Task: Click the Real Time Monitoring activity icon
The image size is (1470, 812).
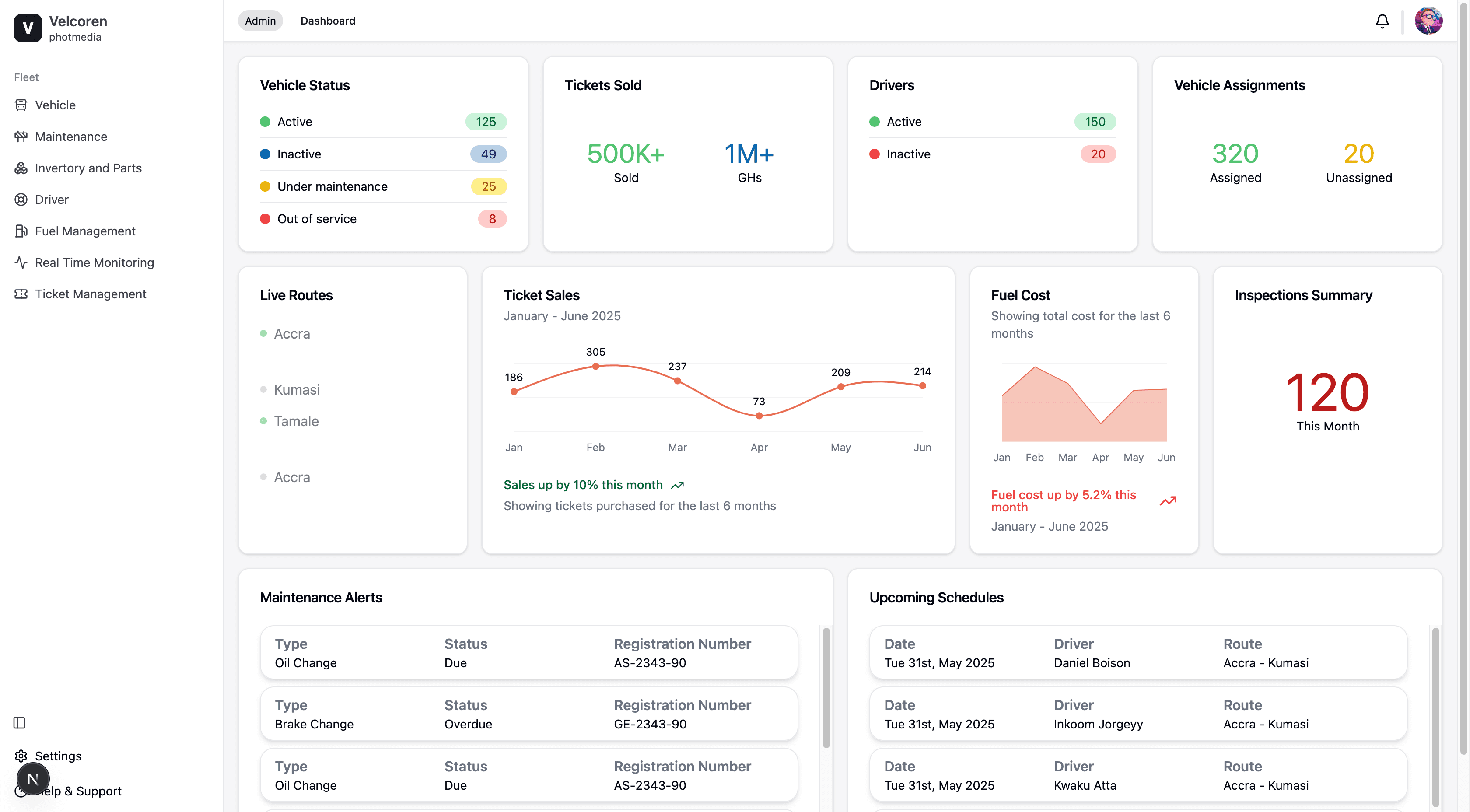Action: pyautogui.click(x=21, y=262)
